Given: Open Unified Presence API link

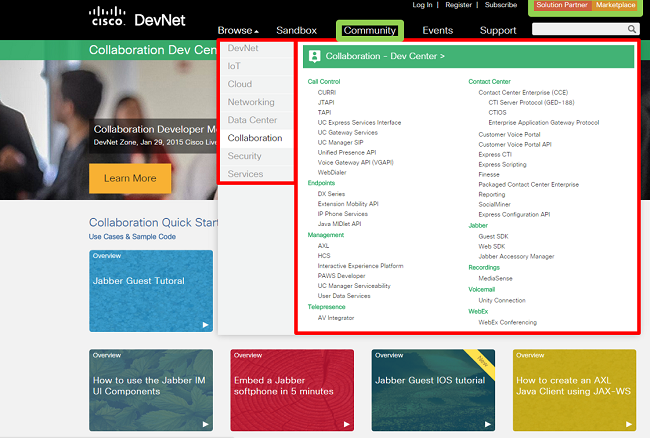Looking at the screenshot, I should 347,152.
